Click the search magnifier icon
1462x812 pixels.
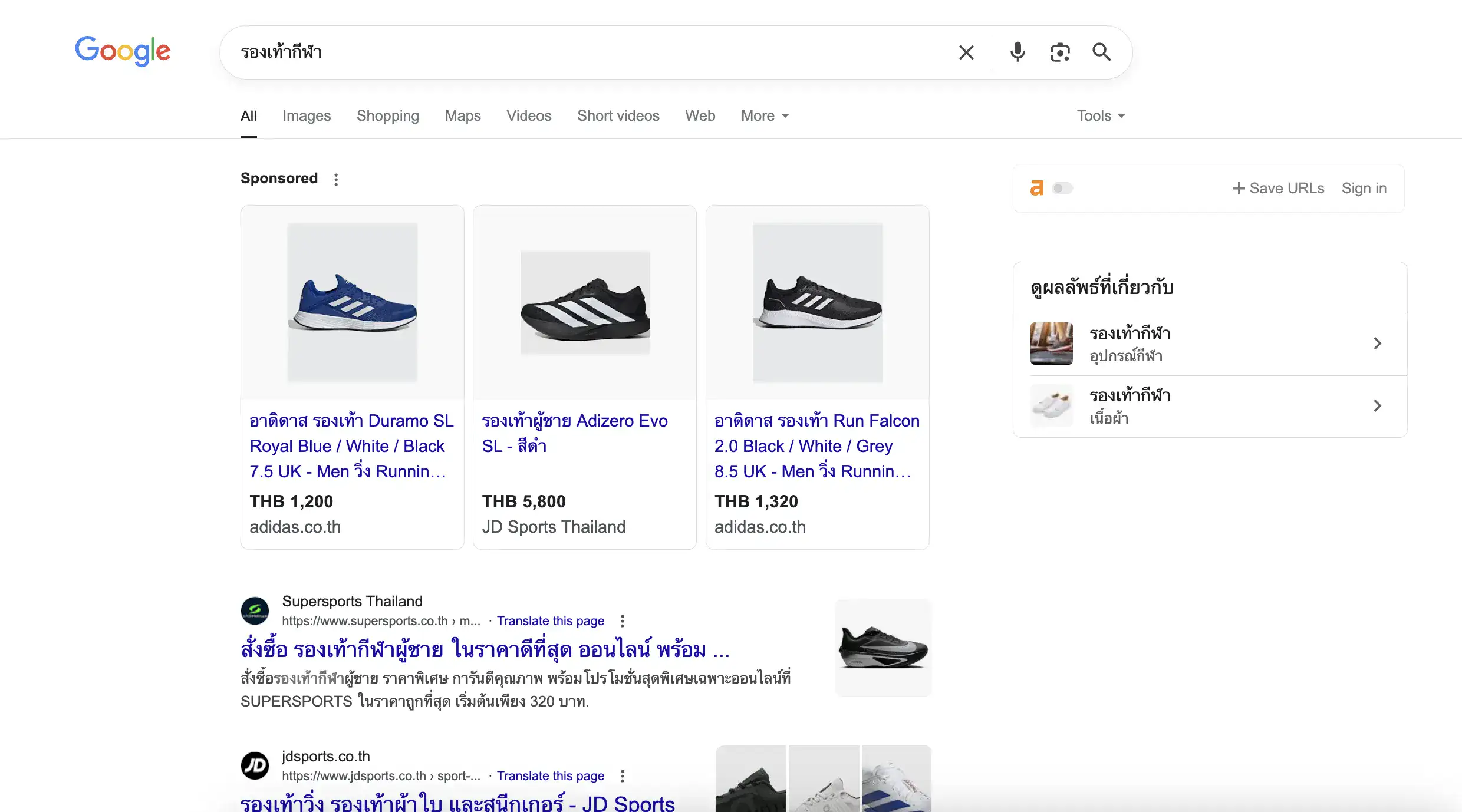(x=1101, y=52)
